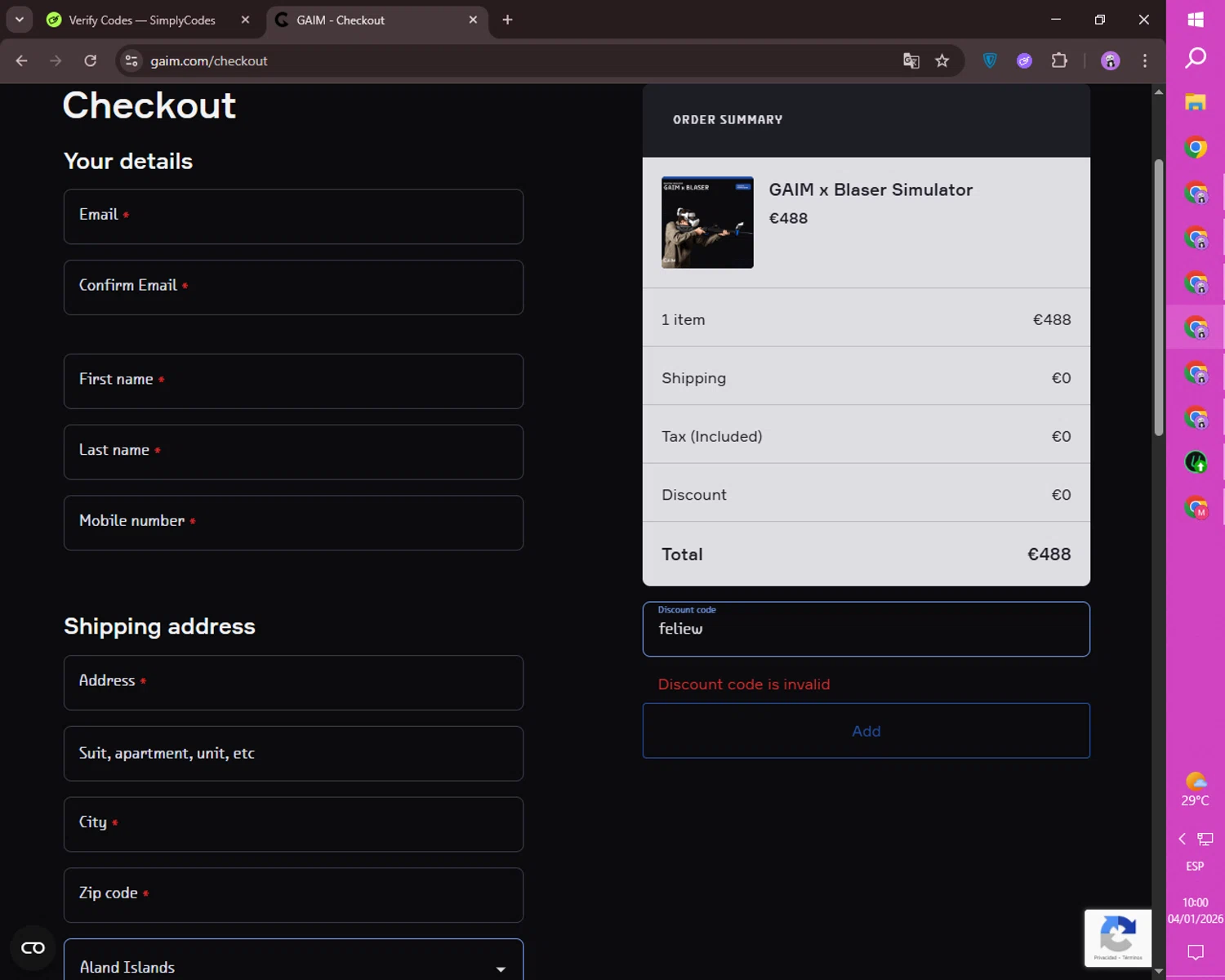The width and height of the screenshot is (1225, 980).
Task: Open the Chrome profile avatar
Action: tap(1111, 60)
